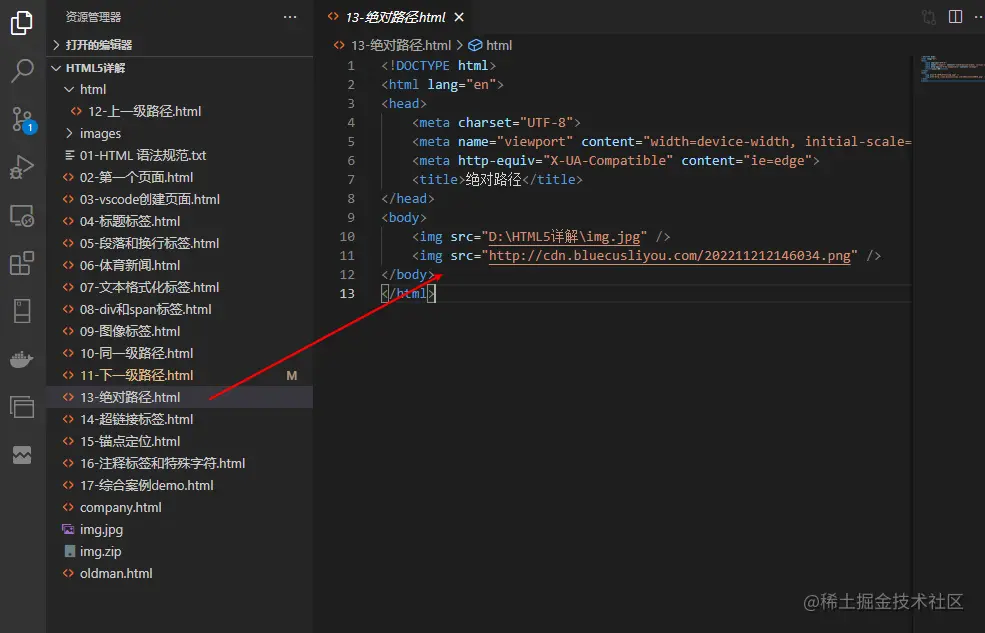This screenshot has height=633, width=985.
Task: Close the 13-绝对路径.html editor tab
Action: pos(459,18)
